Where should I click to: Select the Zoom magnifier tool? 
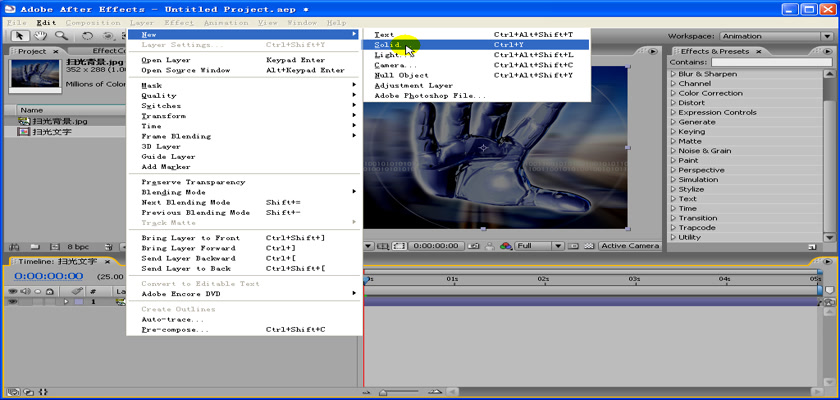click(x=62, y=36)
